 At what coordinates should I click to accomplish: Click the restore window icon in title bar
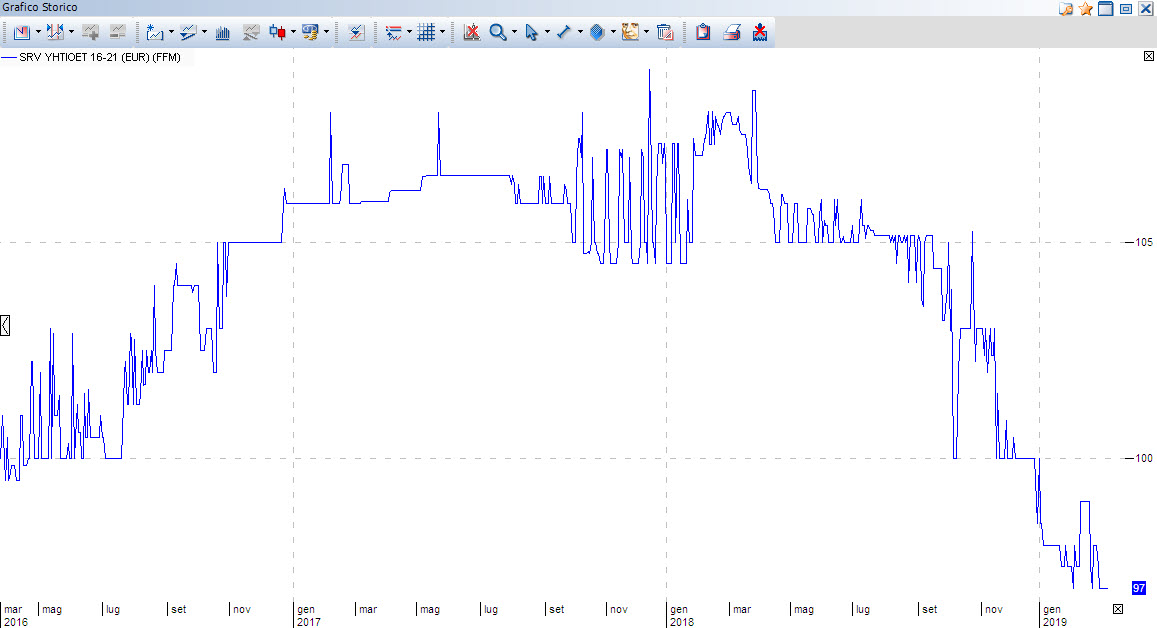1126,9
